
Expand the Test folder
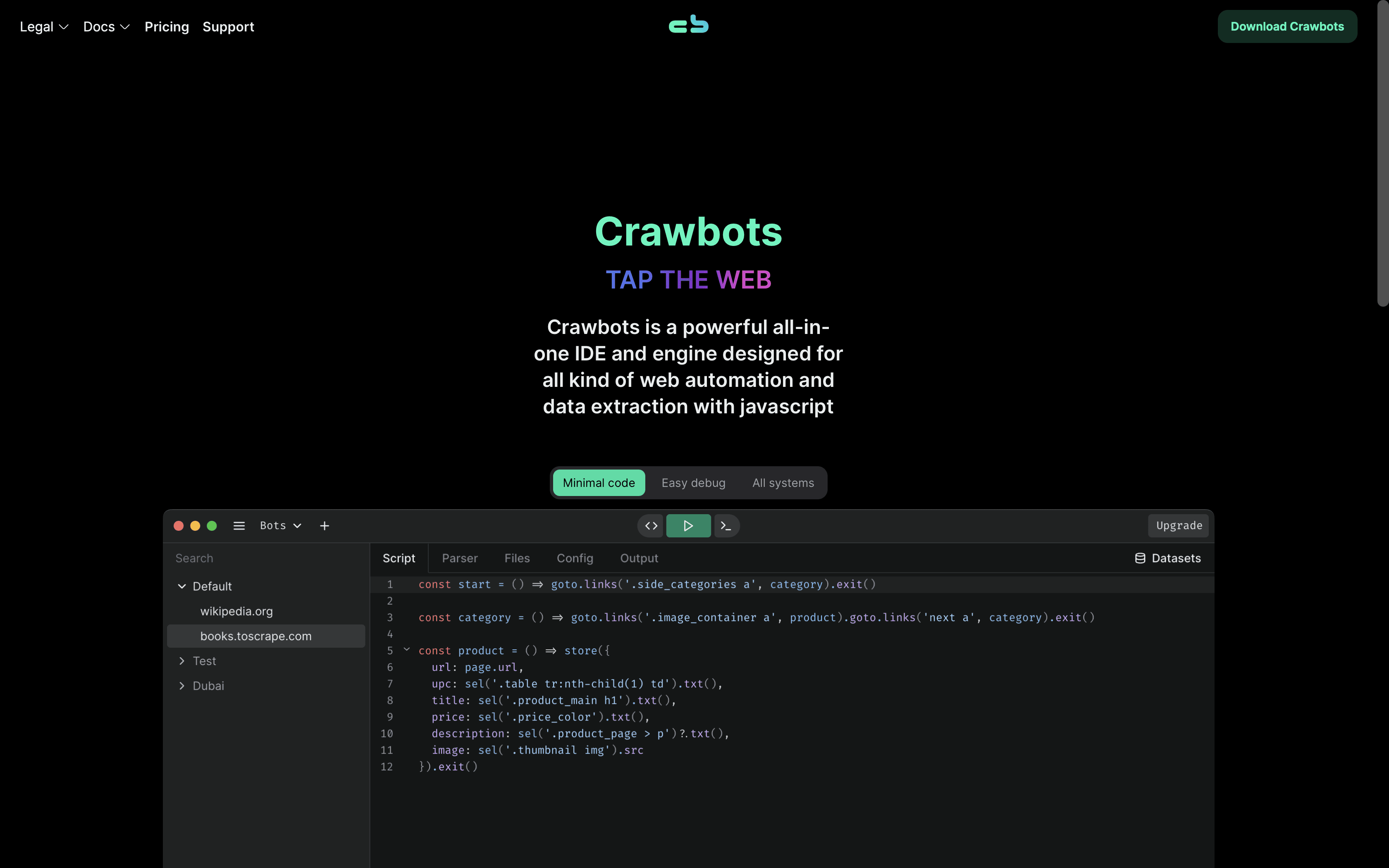click(x=182, y=661)
